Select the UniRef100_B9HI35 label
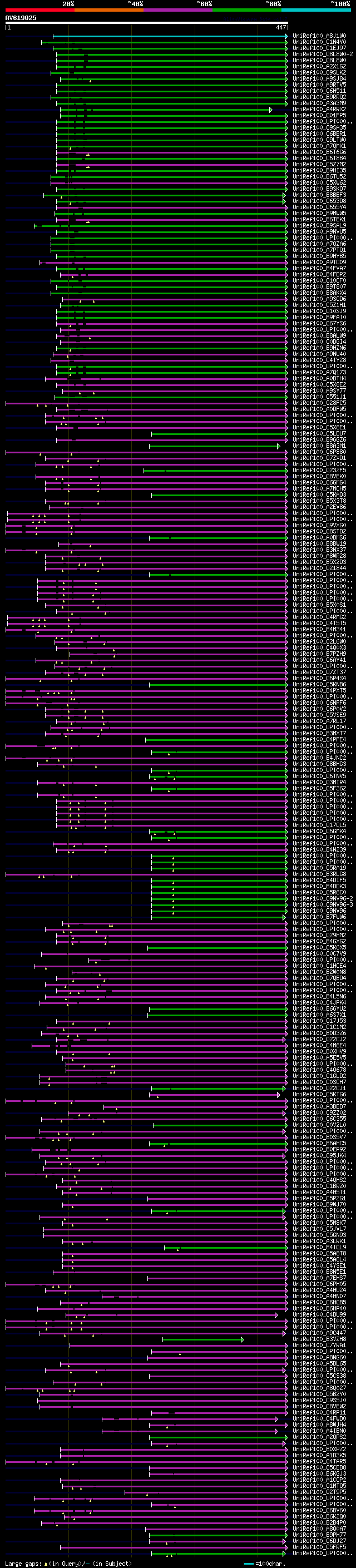 (319, 170)
